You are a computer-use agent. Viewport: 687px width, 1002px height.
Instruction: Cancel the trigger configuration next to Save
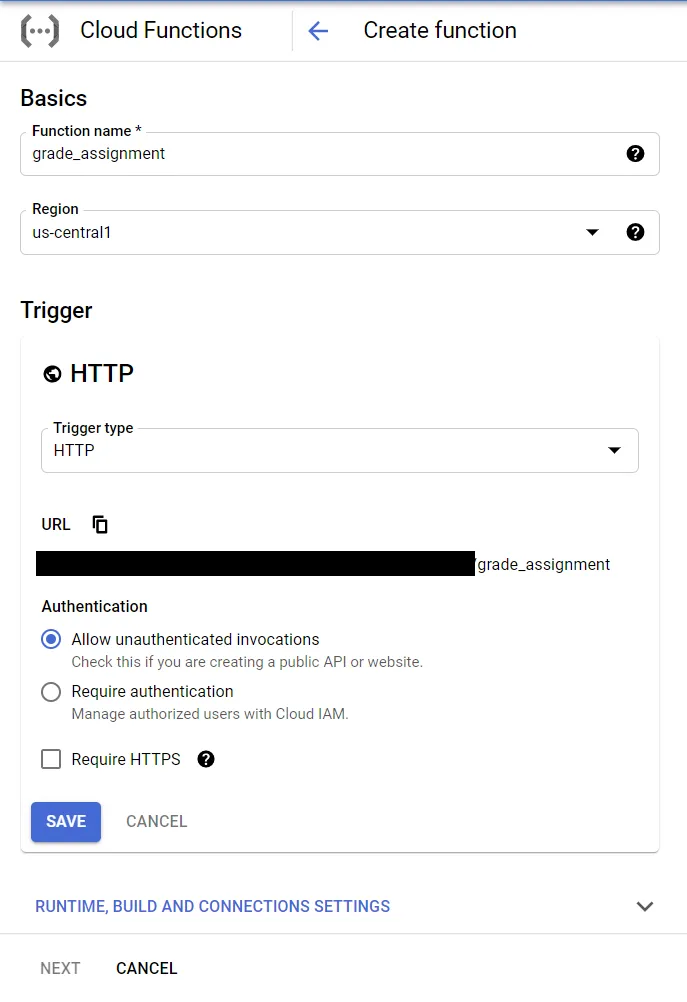[x=156, y=821]
